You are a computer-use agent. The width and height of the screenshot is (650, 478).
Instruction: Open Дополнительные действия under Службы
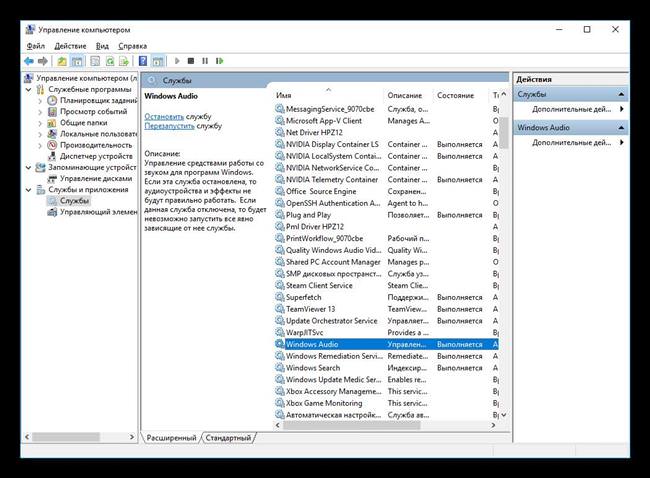point(571,109)
